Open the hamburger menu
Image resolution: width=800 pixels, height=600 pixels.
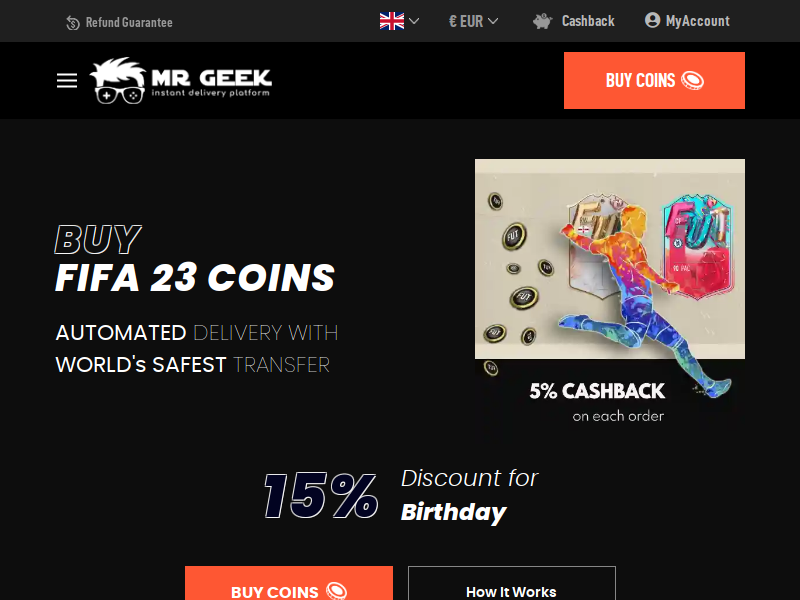pyautogui.click(x=67, y=81)
